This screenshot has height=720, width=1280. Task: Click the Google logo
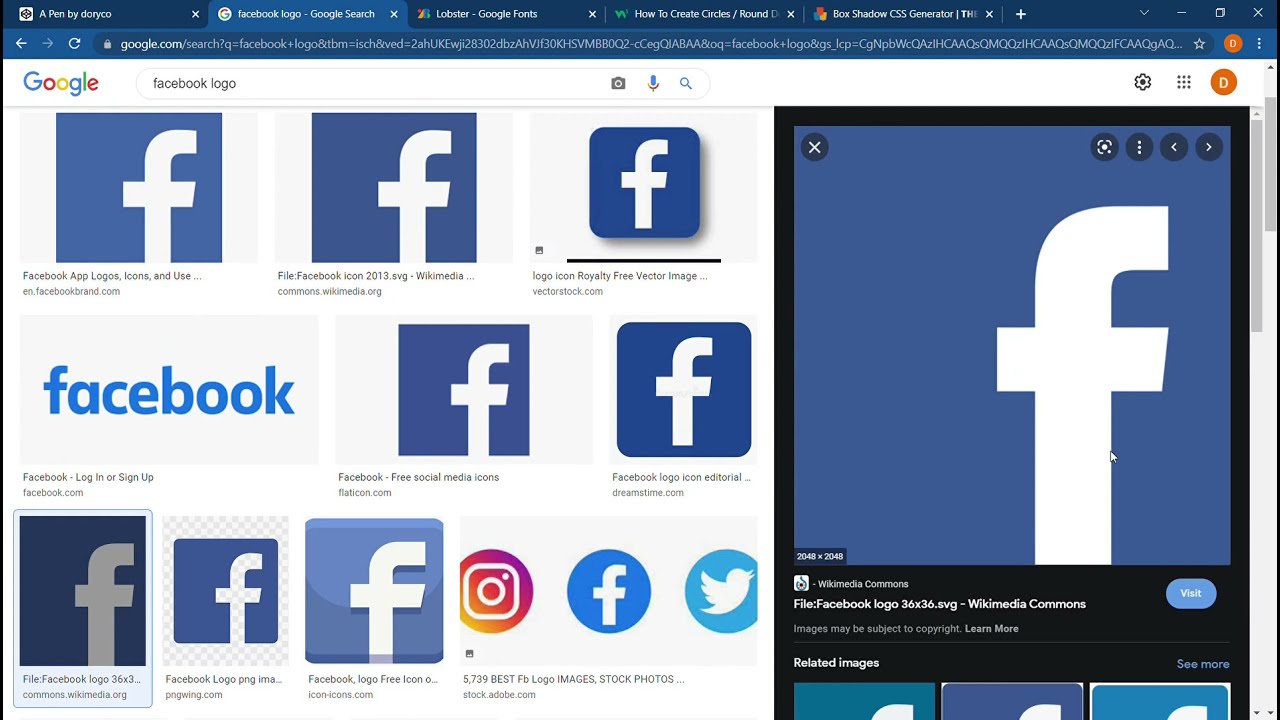coord(61,83)
